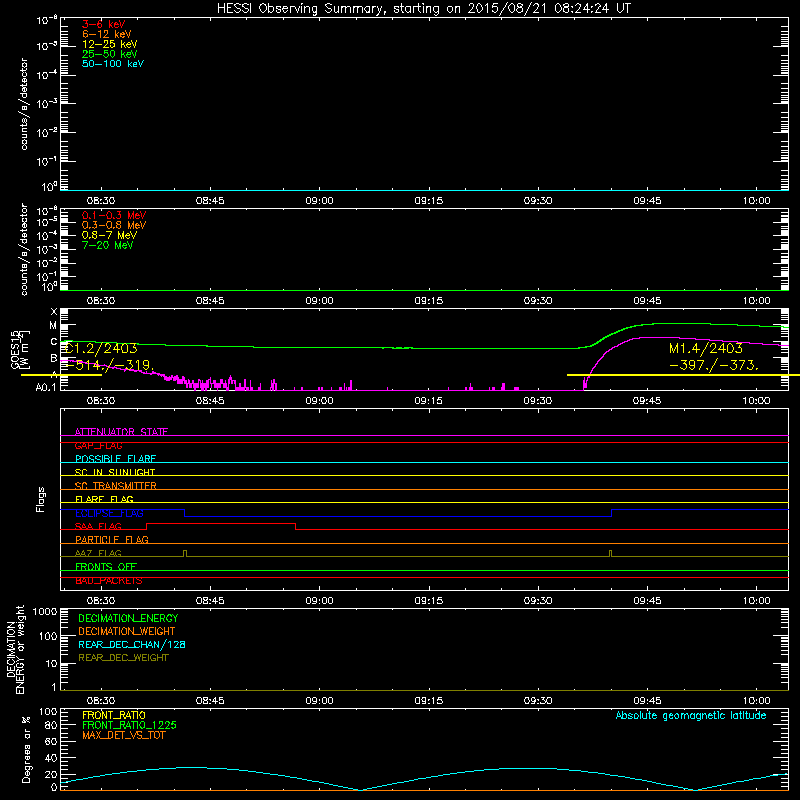The height and width of the screenshot is (800, 800).
Task: Click the REAR_DEC_WEIGHT legend label
Action: [123, 658]
